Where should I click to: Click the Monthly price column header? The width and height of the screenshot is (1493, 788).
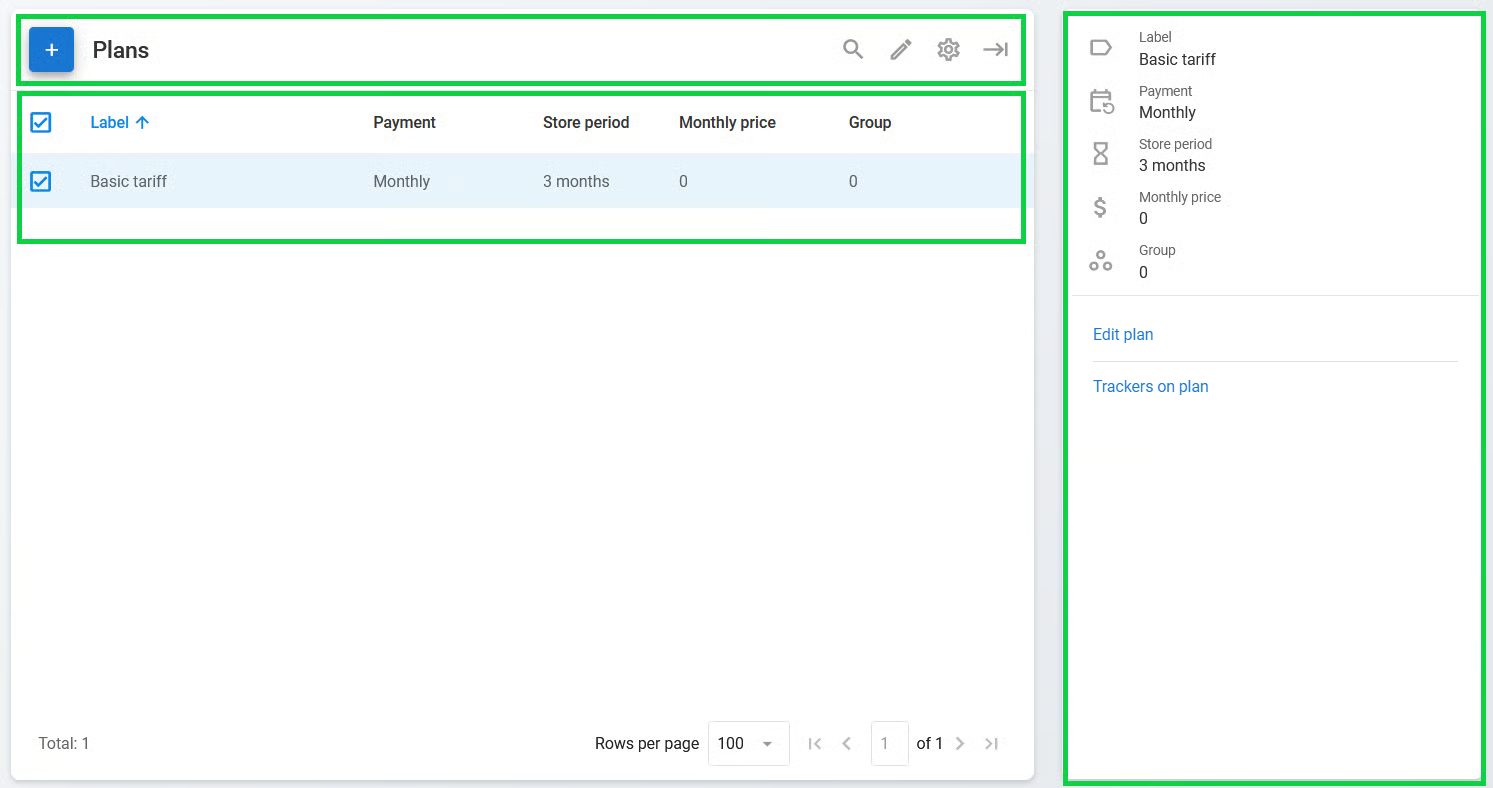tap(727, 122)
